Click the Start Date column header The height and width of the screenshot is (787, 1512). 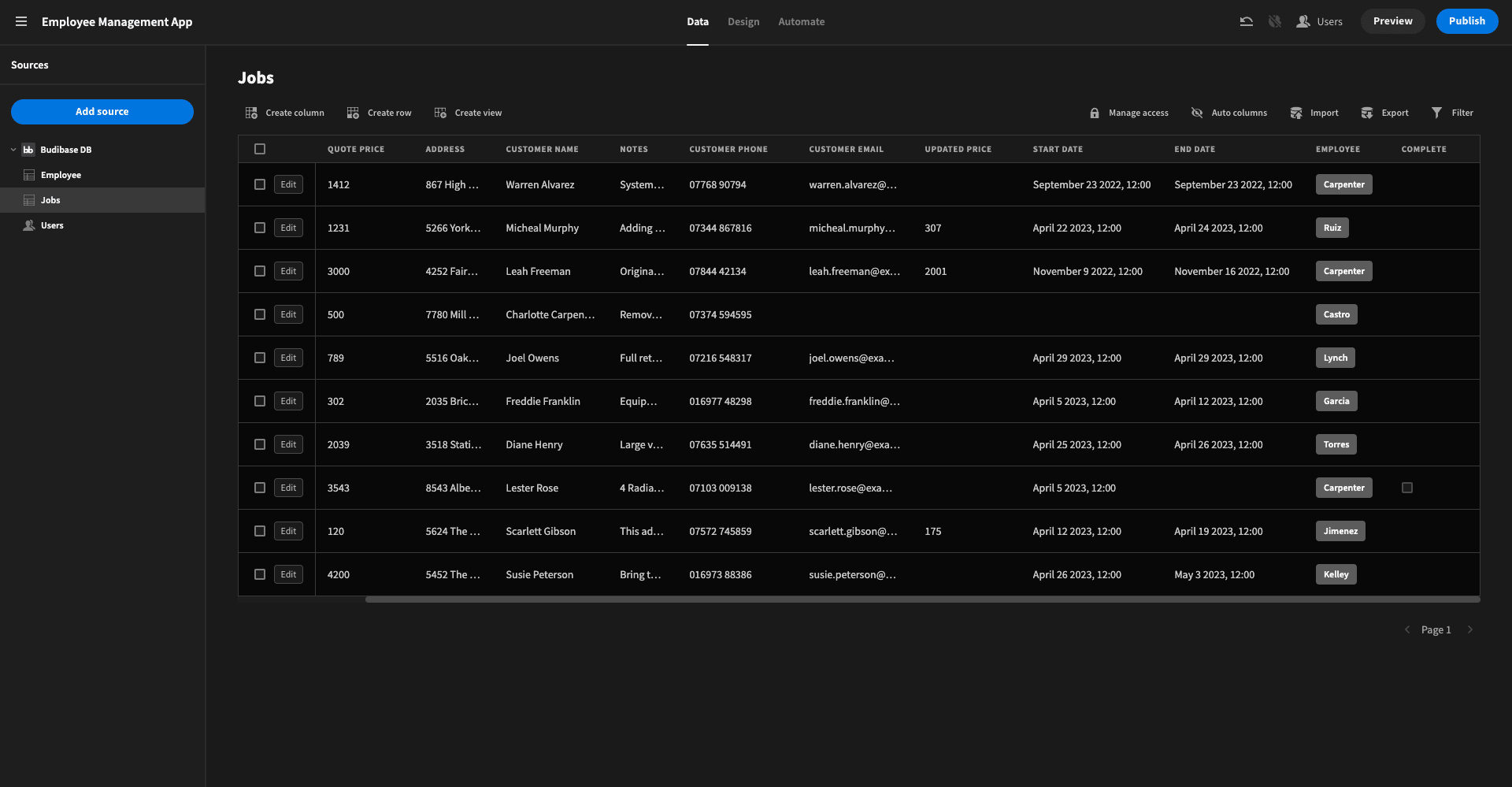tap(1058, 149)
